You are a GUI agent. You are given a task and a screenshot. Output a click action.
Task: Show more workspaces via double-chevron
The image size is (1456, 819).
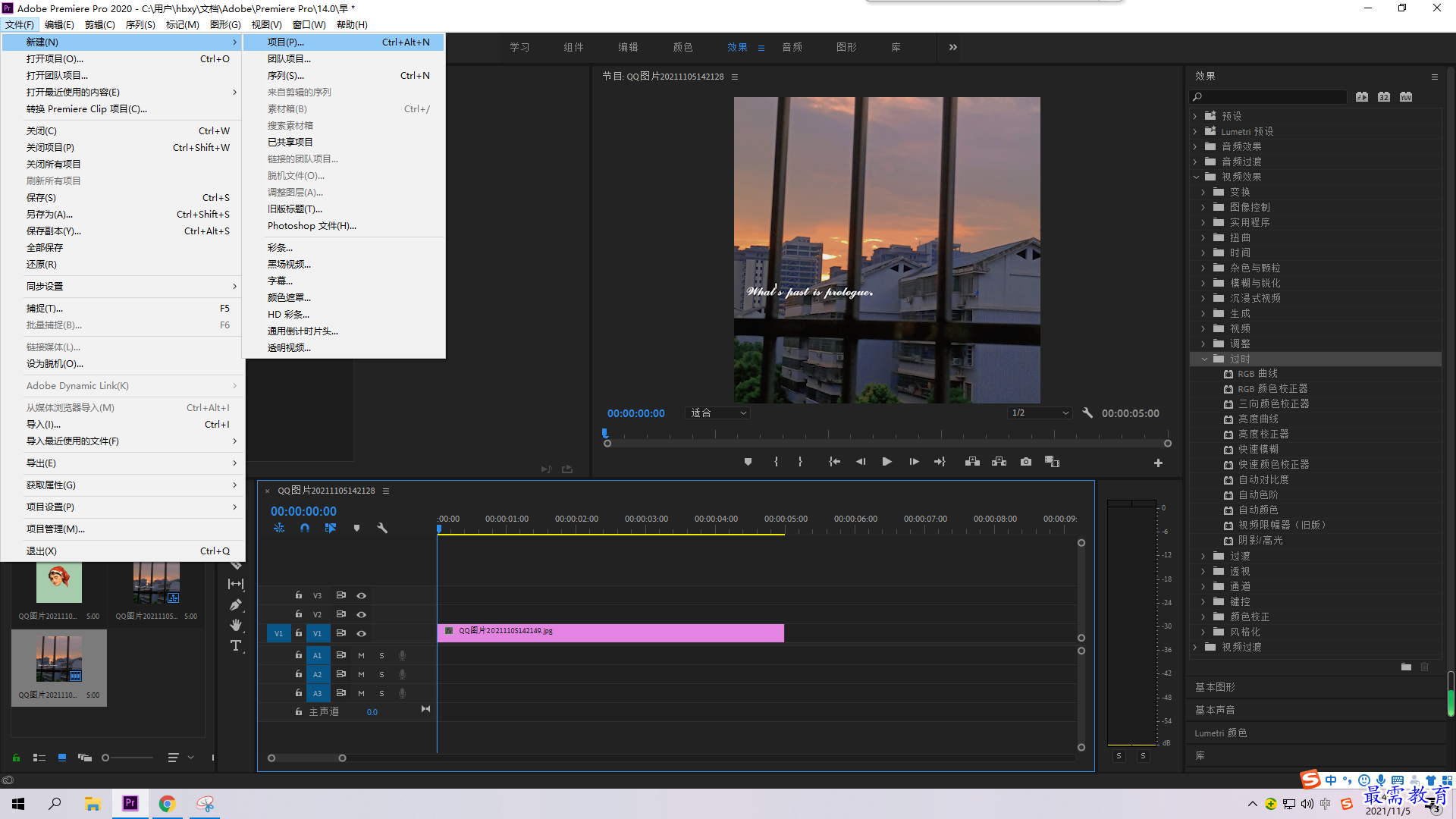pyautogui.click(x=953, y=47)
